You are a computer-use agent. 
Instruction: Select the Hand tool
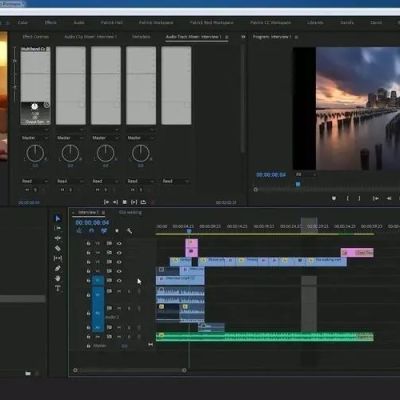pos(58,278)
